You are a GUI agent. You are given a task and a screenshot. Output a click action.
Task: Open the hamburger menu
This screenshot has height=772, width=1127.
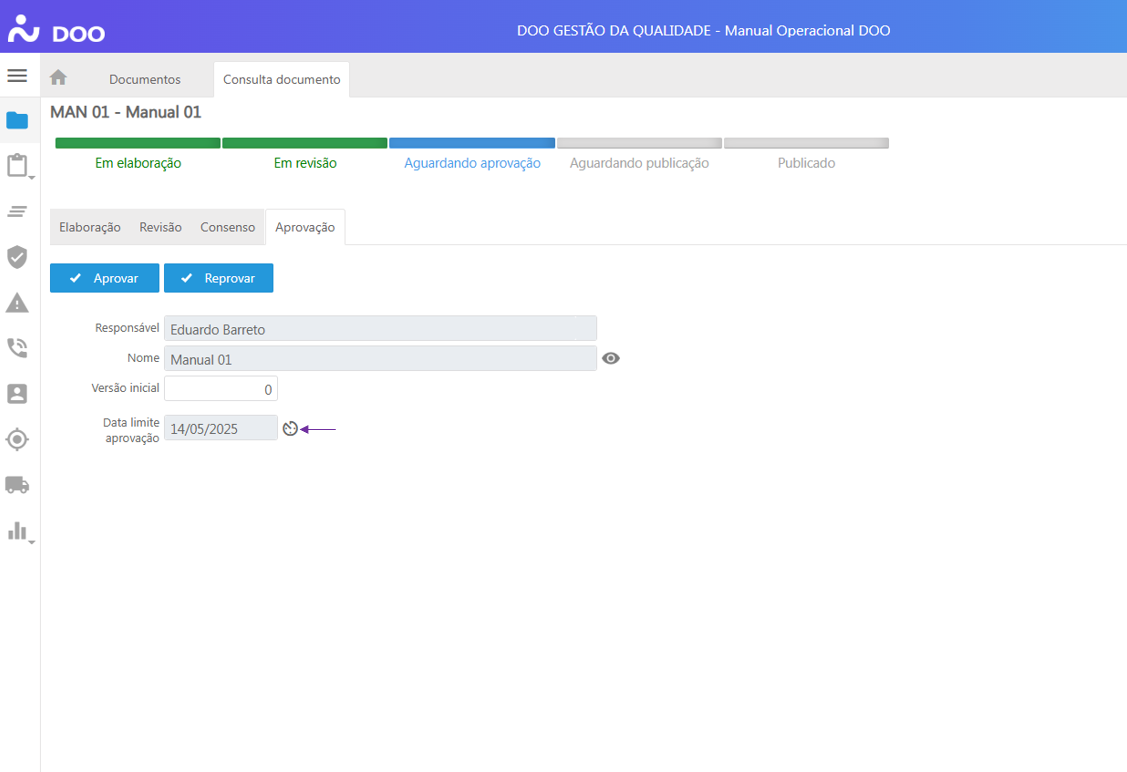(x=17, y=75)
